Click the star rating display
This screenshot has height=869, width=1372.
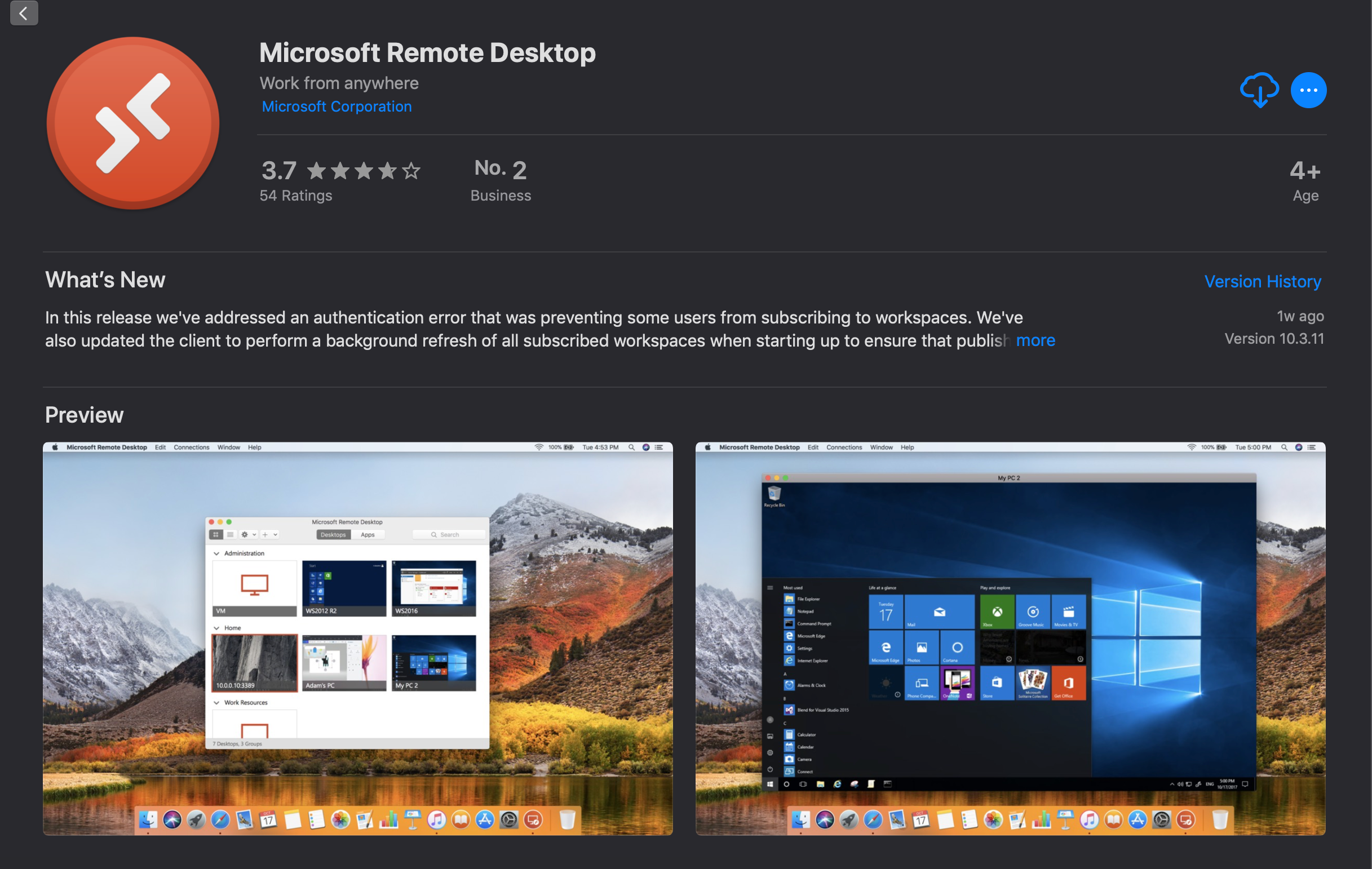(x=363, y=170)
